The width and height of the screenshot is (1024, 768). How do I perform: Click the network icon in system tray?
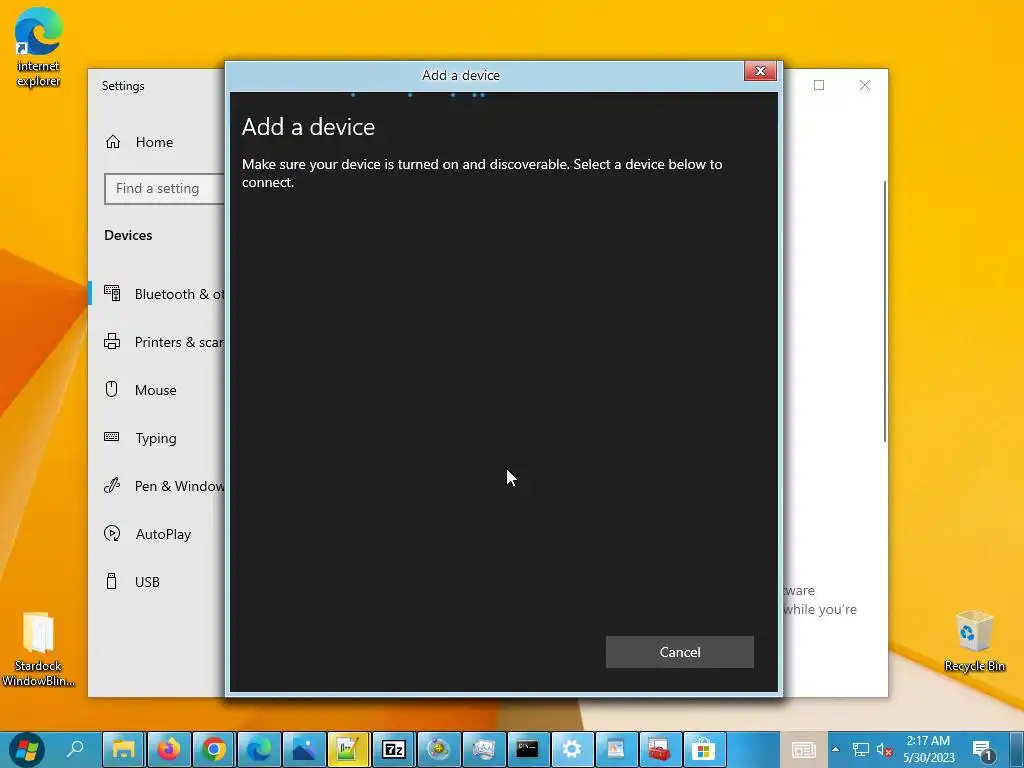click(860, 750)
